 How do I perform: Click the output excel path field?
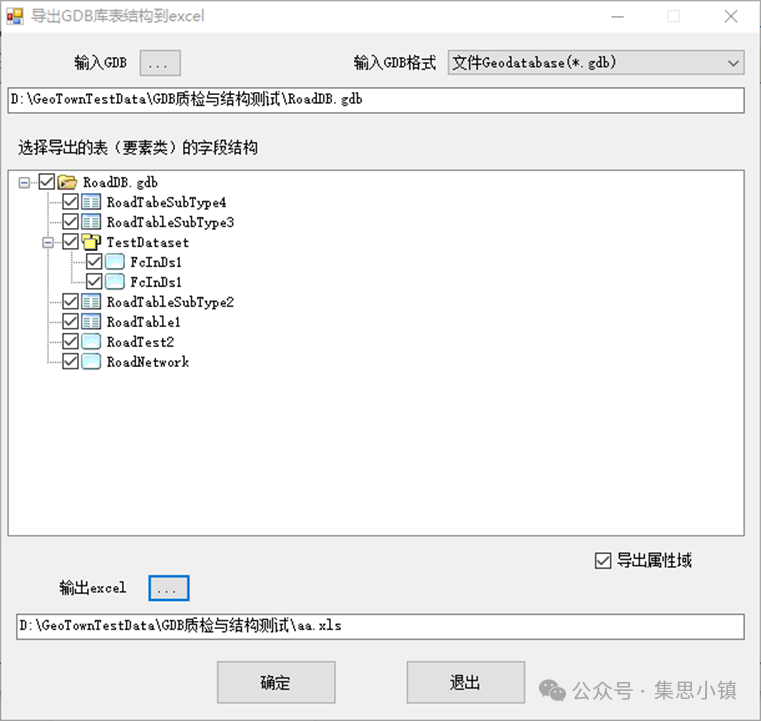tap(380, 626)
